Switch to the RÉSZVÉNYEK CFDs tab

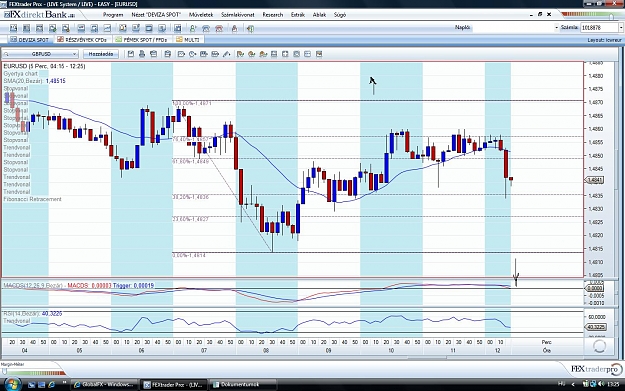pyautogui.click(x=82, y=40)
